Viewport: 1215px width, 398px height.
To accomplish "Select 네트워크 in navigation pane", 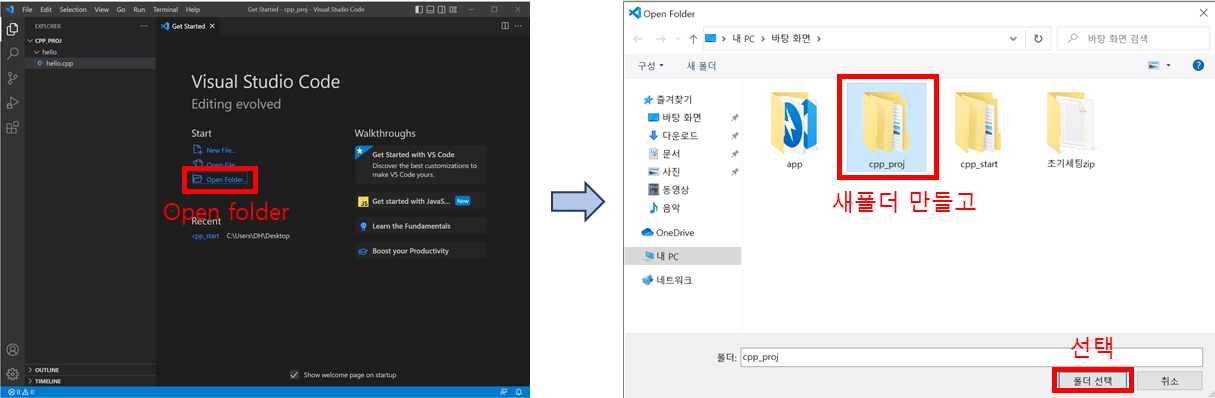I will coord(666,280).
